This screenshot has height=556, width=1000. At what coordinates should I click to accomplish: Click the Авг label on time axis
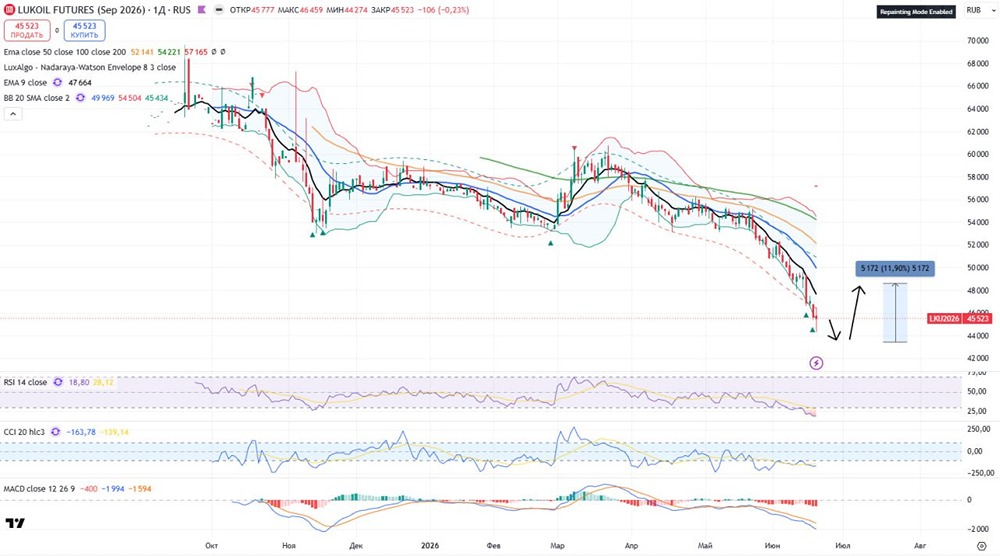(920, 546)
